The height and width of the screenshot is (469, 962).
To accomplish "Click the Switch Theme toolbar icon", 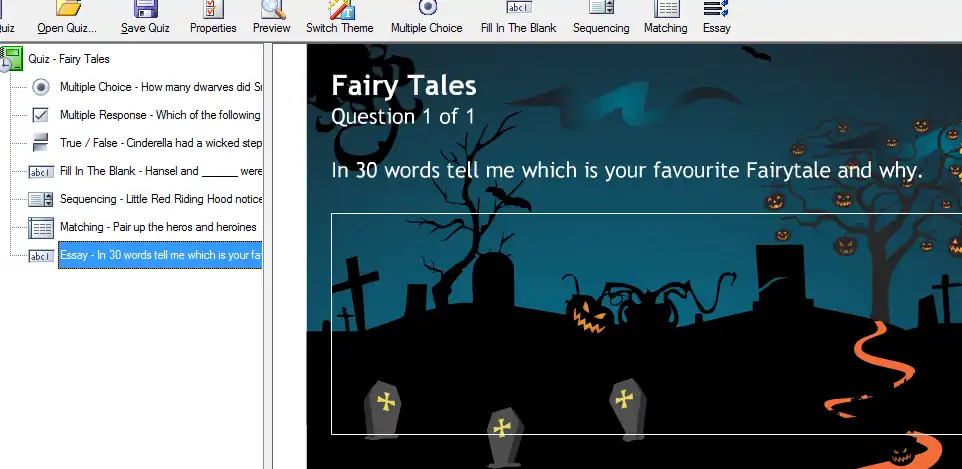I will (340, 9).
